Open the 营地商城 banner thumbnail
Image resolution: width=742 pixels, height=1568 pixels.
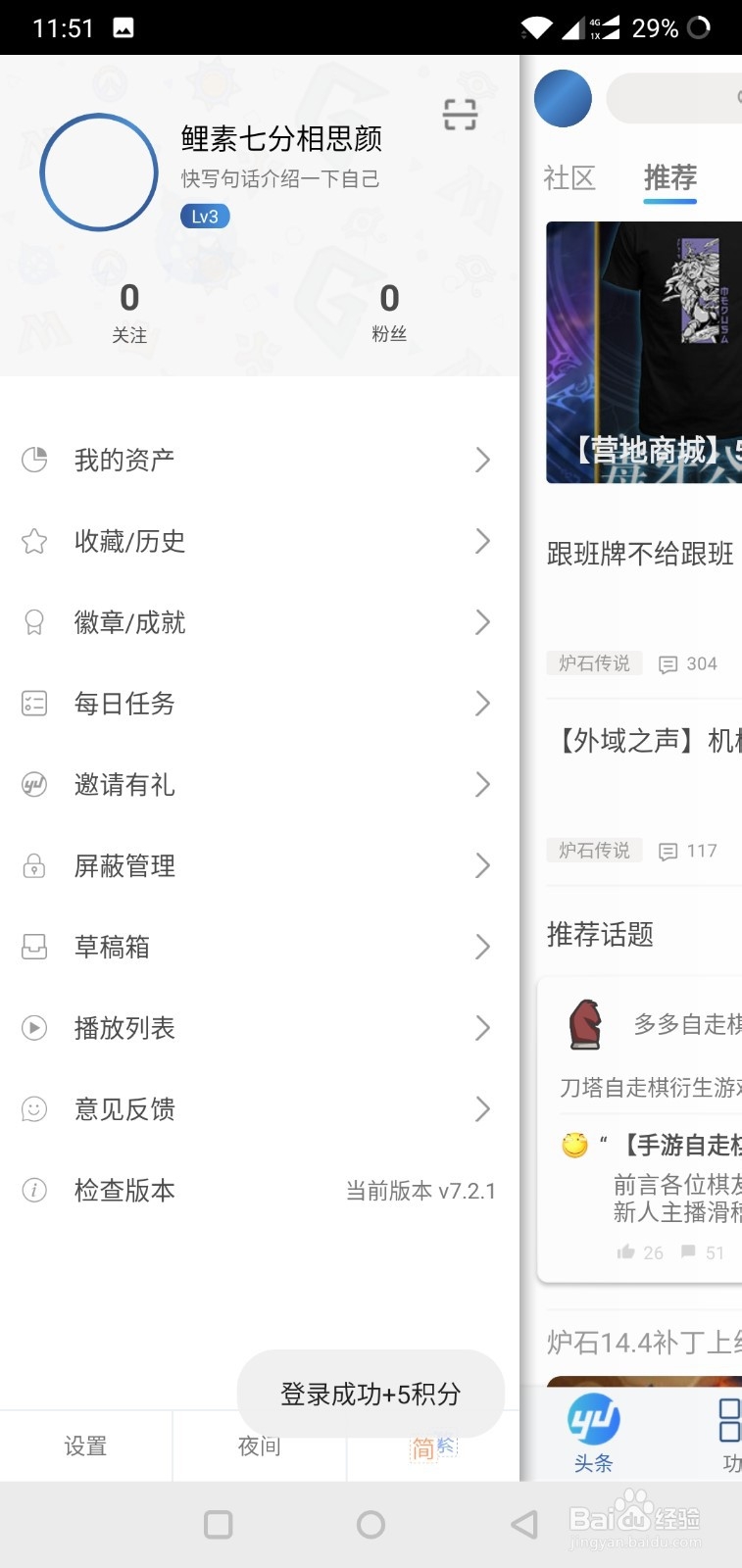tap(643, 352)
